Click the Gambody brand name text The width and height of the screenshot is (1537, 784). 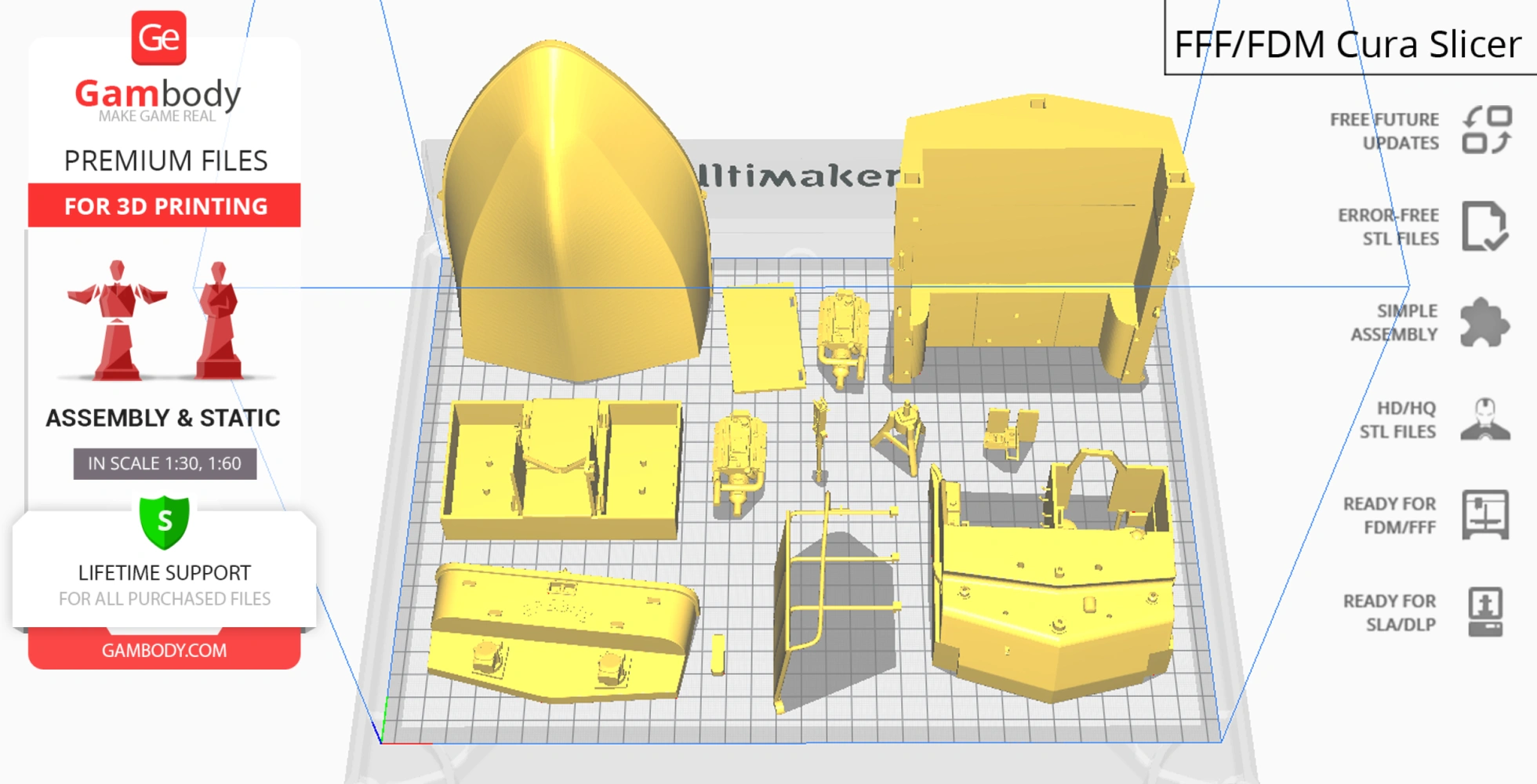click(158, 94)
